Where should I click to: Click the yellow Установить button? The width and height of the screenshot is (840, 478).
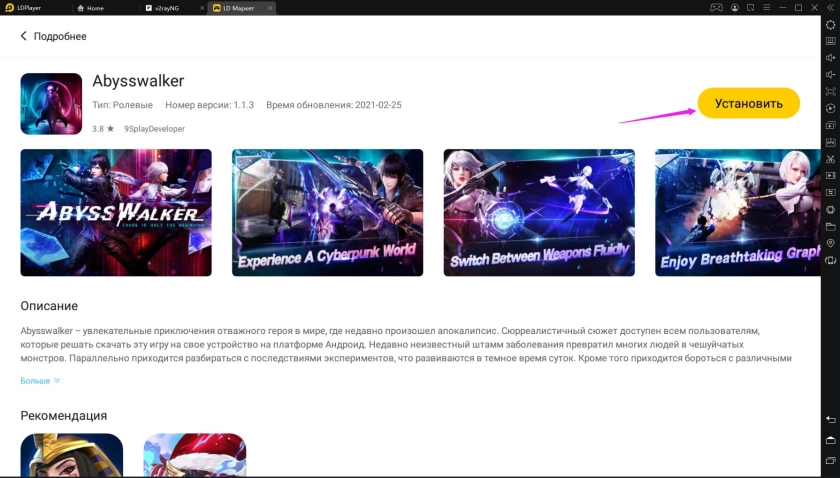pyautogui.click(x=748, y=103)
